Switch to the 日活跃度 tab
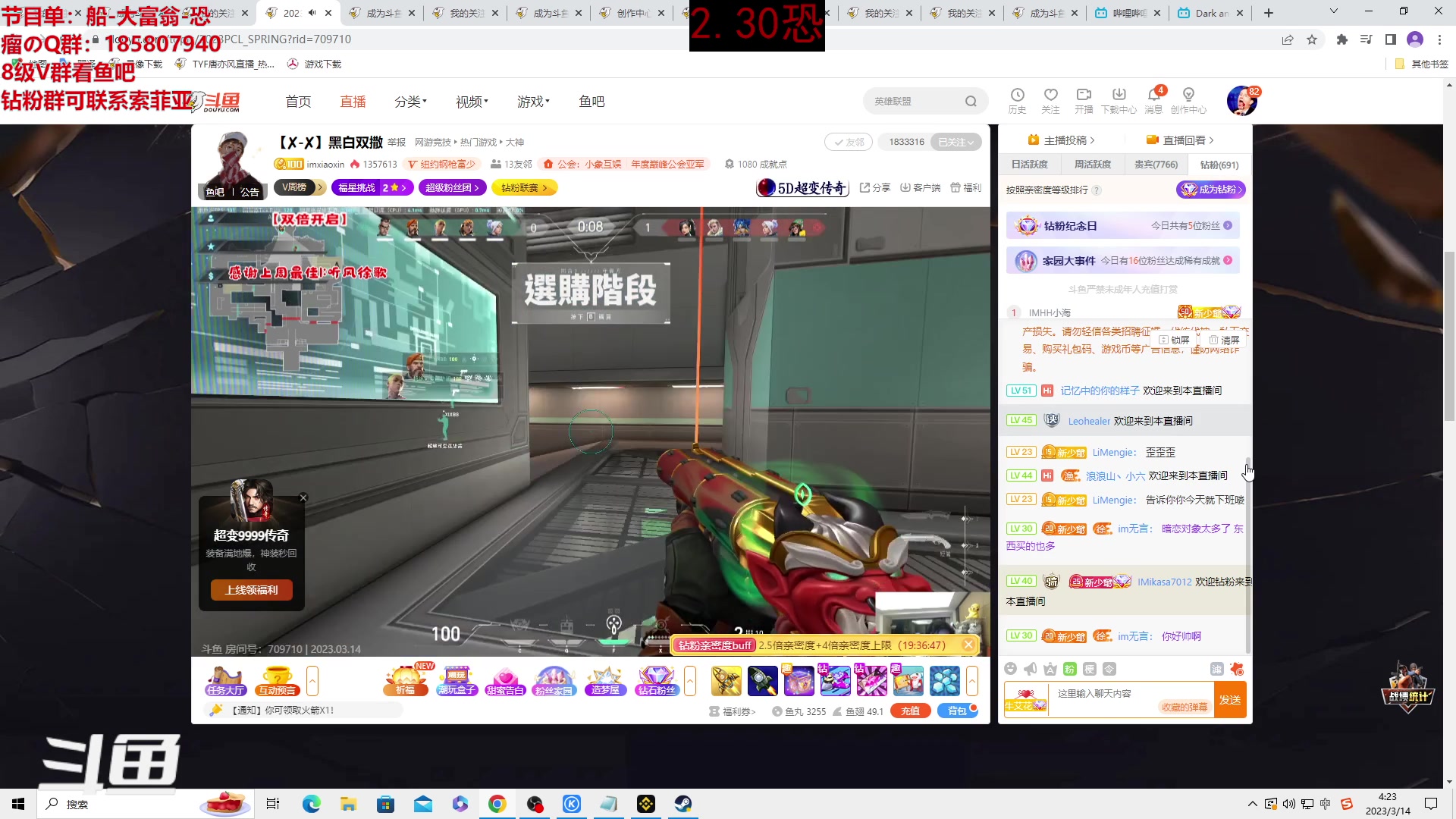1456x819 pixels. point(1029,164)
